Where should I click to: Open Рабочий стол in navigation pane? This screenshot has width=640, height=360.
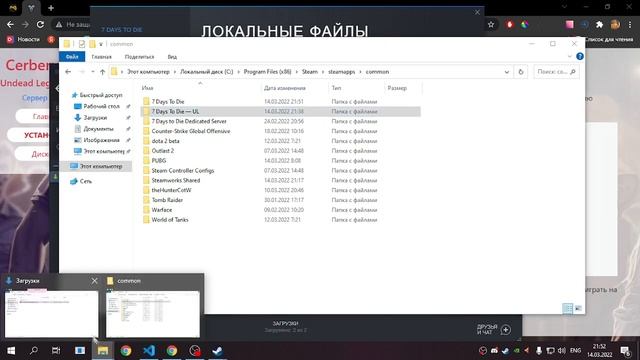coord(101,106)
